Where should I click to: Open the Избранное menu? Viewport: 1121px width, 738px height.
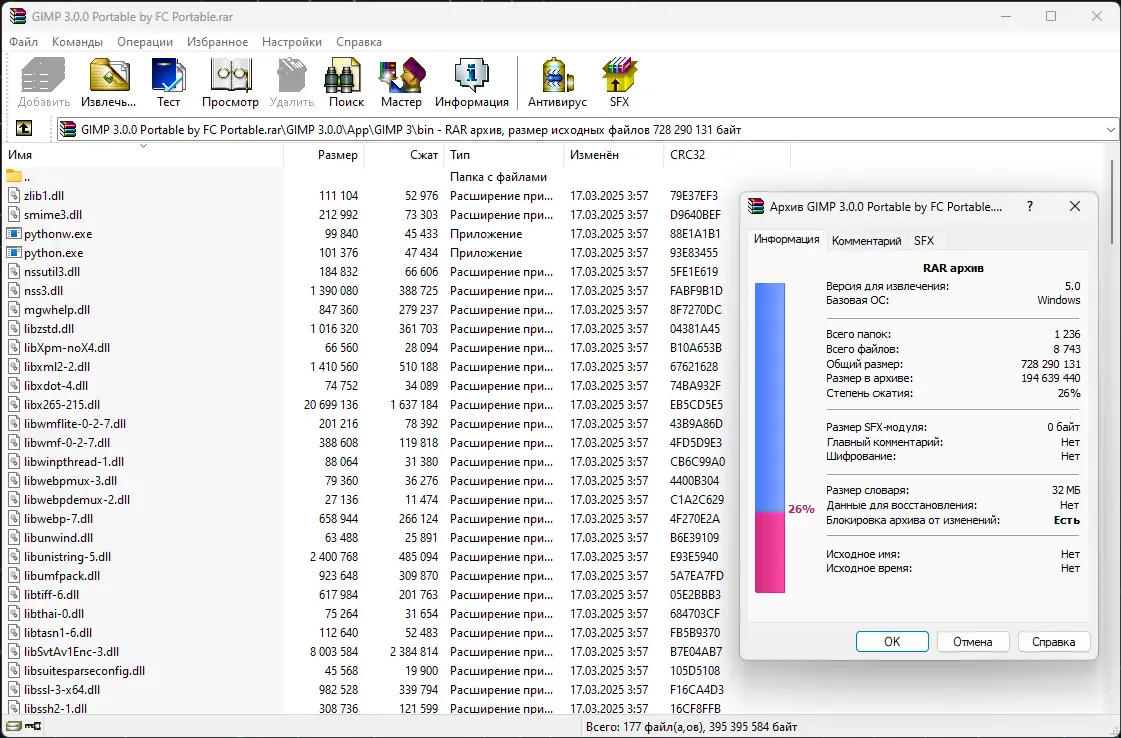click(217, 41)
